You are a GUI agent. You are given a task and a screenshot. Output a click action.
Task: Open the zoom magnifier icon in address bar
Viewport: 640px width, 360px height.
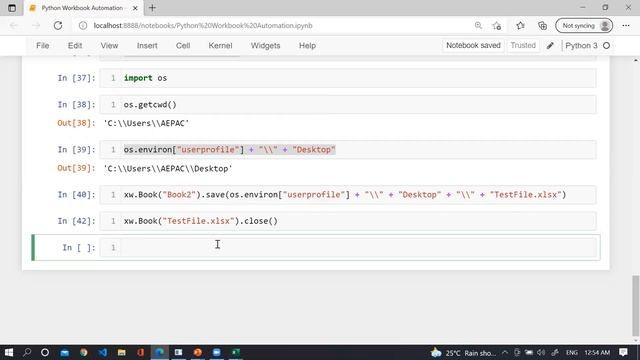(x=478, y=26)
